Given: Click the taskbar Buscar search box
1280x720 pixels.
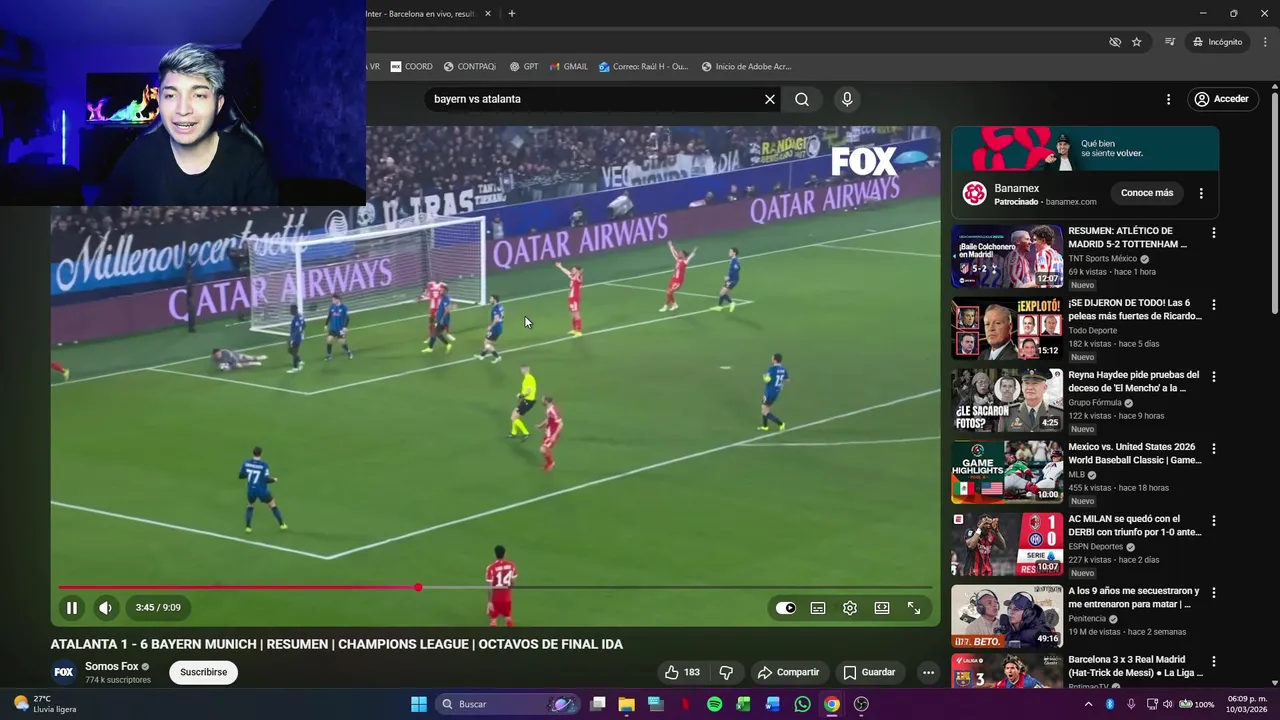Looking at the screenshot, I should (508, 704).
